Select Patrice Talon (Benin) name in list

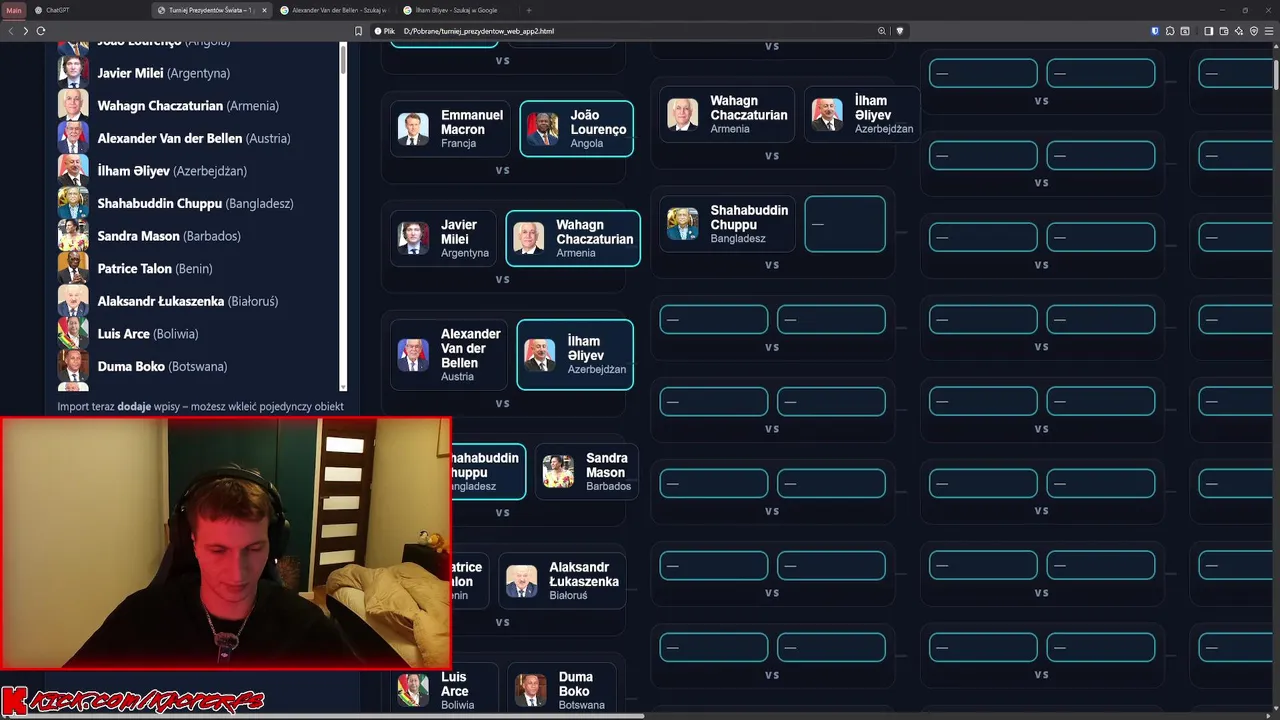(155, 268)
